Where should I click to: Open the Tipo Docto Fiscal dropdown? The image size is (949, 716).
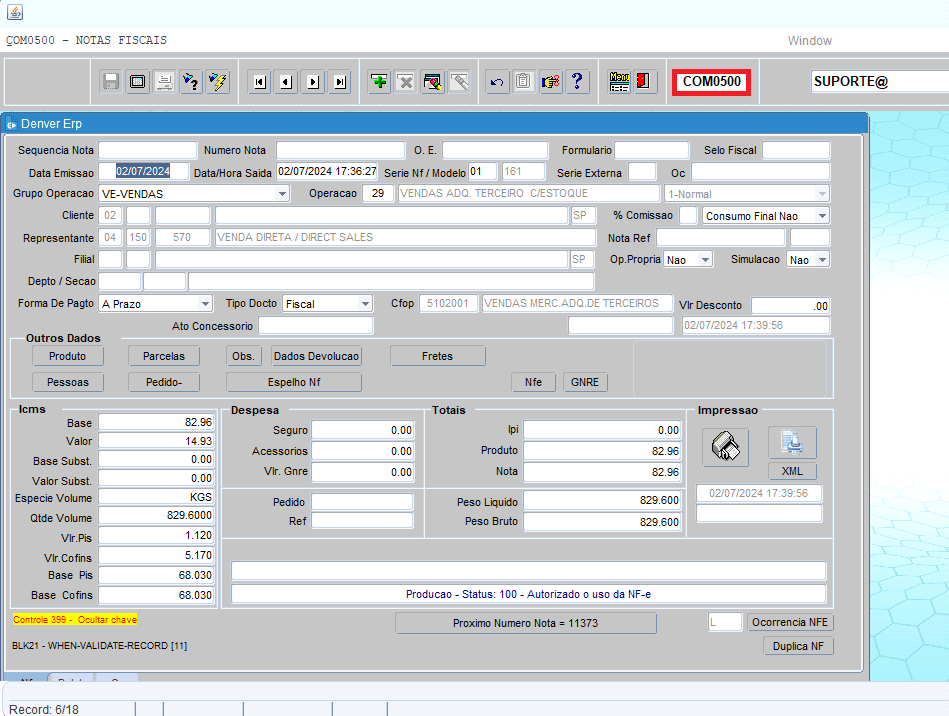coord(365,303)
